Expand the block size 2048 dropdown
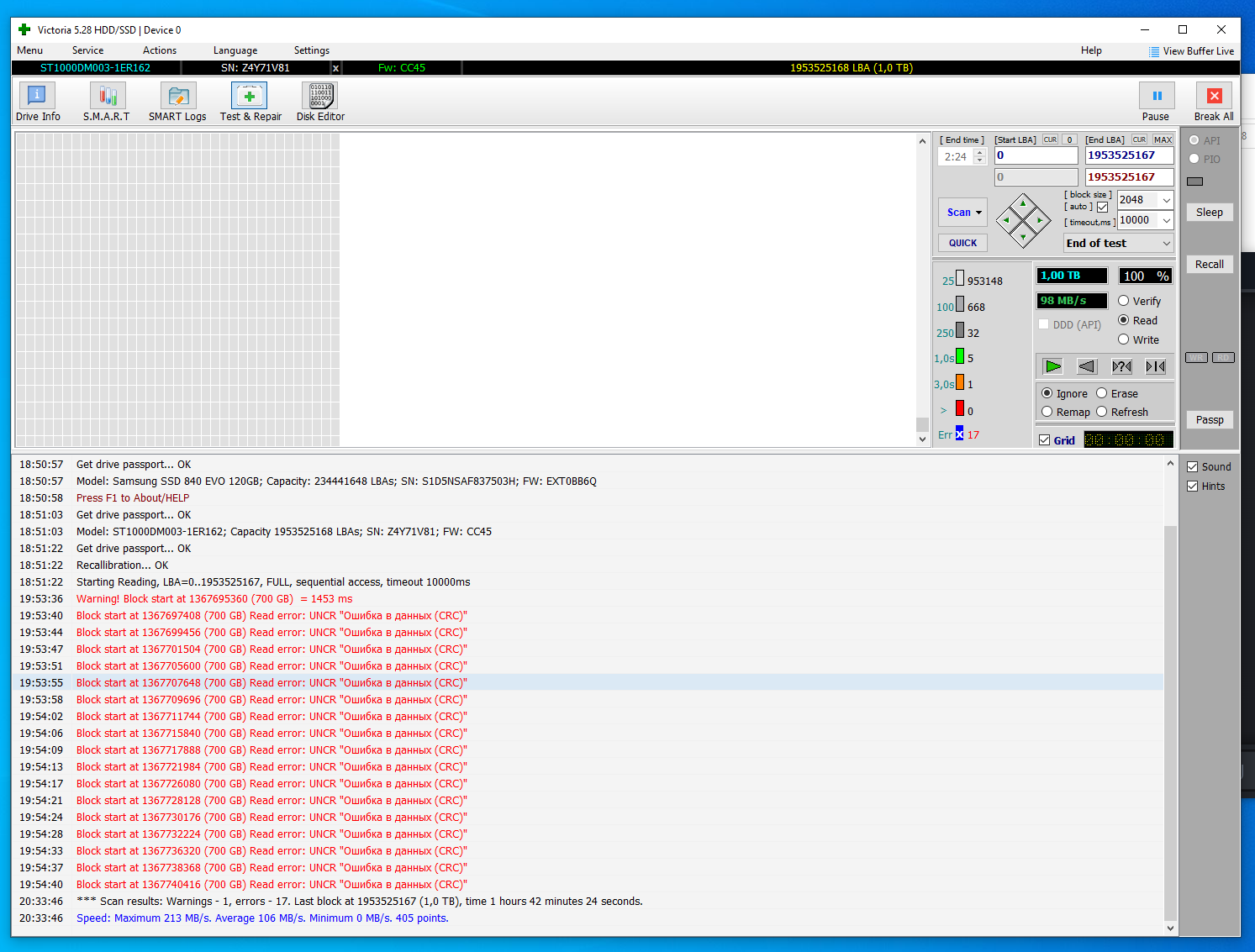Image resolution: width=1255 pixels, height=952 pixels. [x=1166, y=200]
